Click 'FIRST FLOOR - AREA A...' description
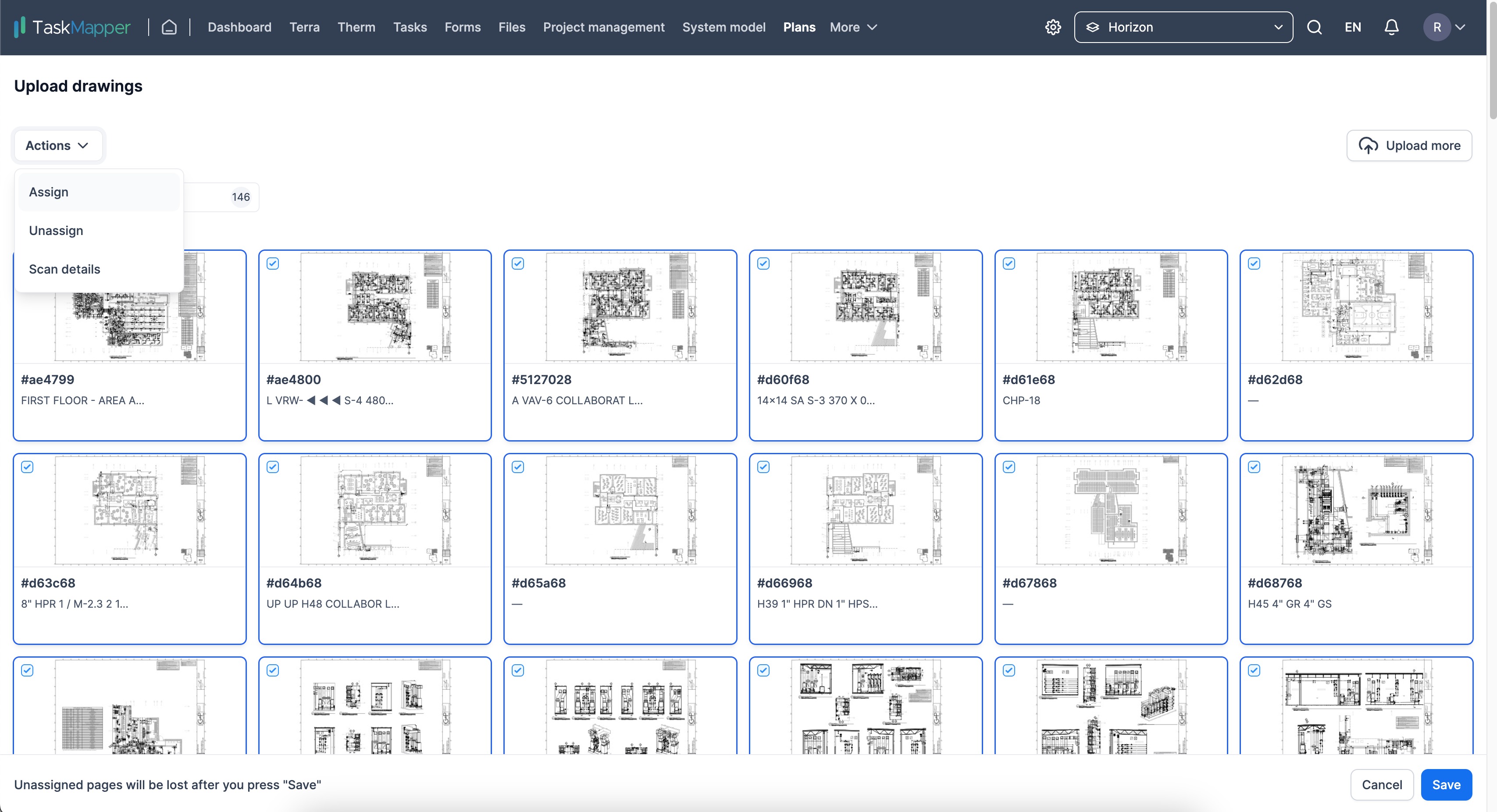The image size is (1497, 812). 82,400
